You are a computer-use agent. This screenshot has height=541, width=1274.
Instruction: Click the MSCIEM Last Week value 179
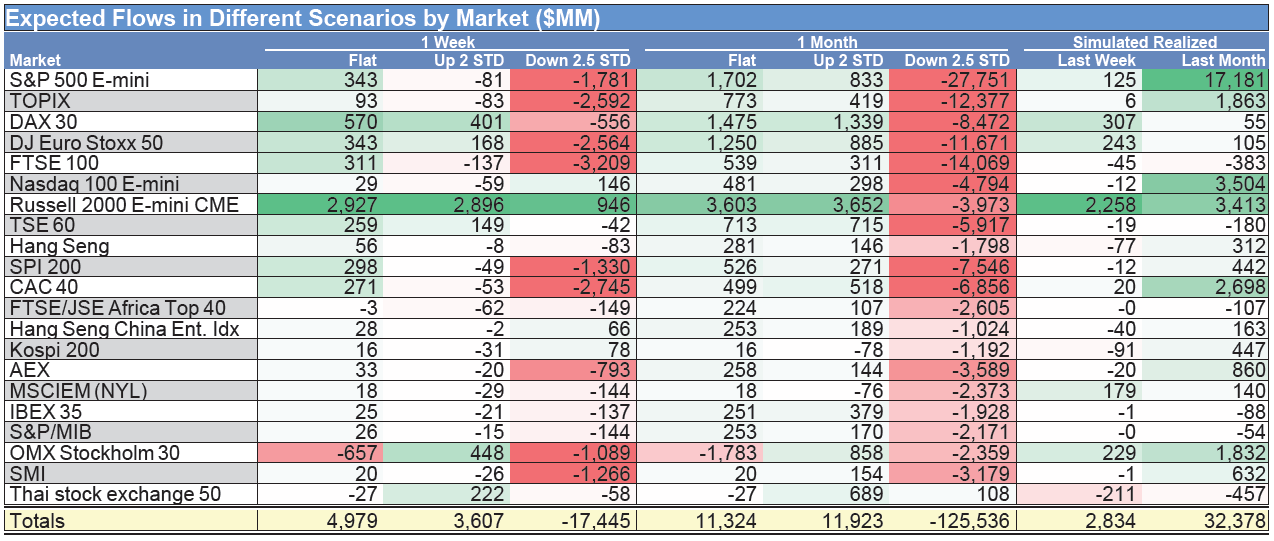[1121, 390]
